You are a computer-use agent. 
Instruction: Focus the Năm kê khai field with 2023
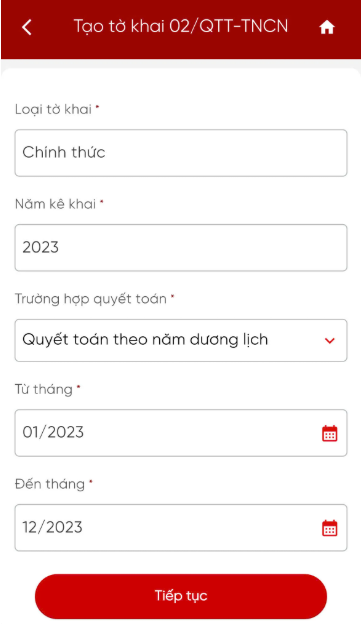181,248
